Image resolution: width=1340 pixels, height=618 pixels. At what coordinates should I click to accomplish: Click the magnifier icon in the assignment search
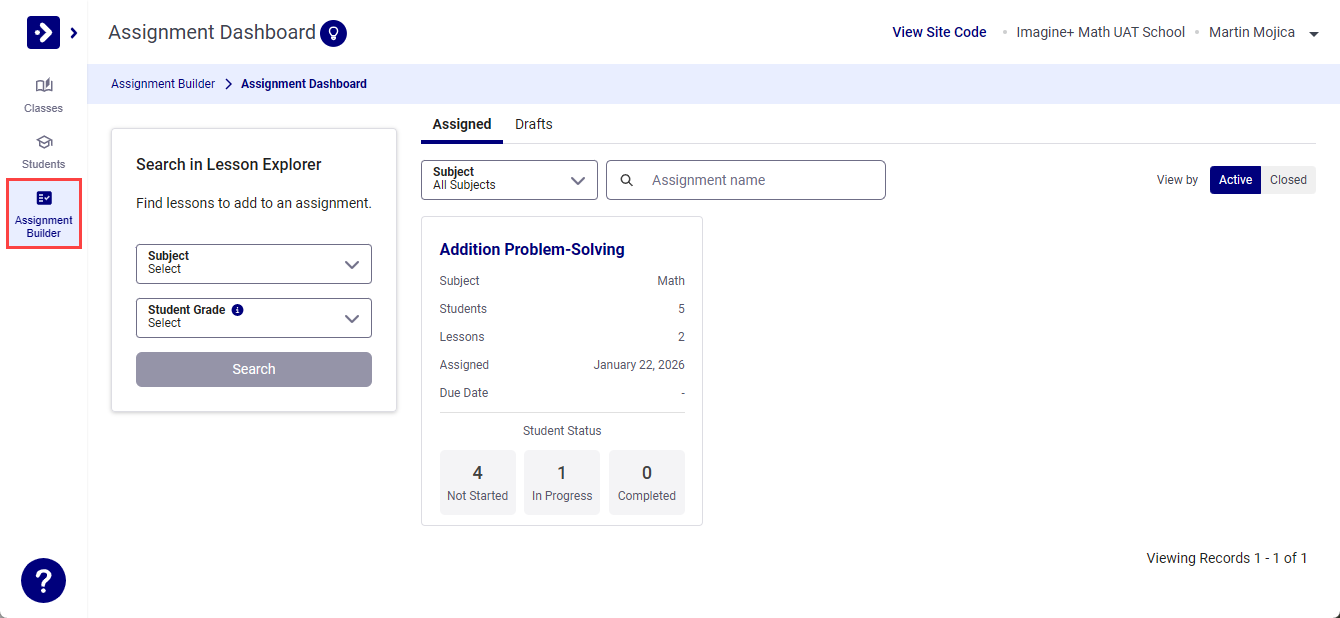pyautogui.click(x=627, y=180)
